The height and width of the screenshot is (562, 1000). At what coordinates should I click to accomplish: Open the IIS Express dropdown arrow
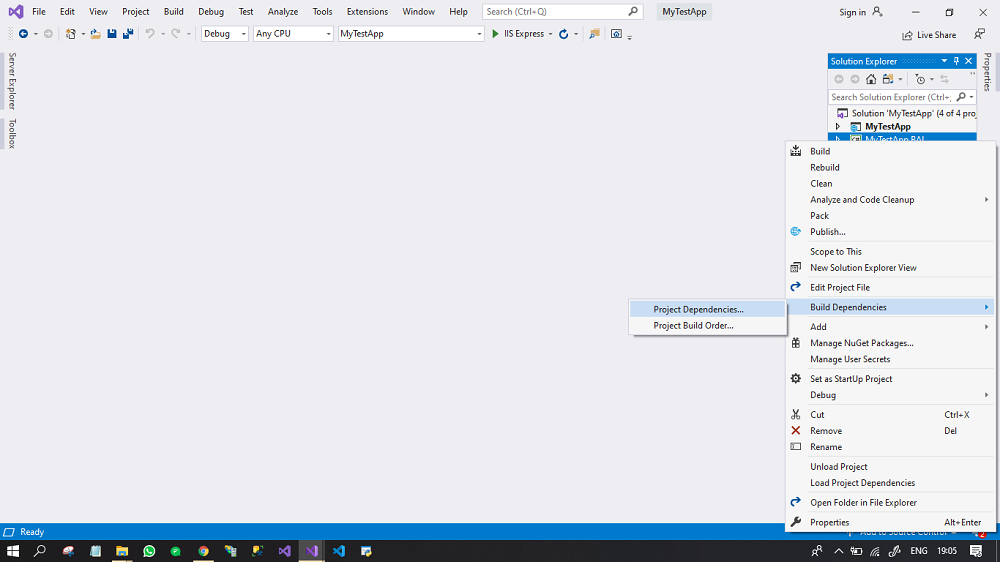(550, 34)
